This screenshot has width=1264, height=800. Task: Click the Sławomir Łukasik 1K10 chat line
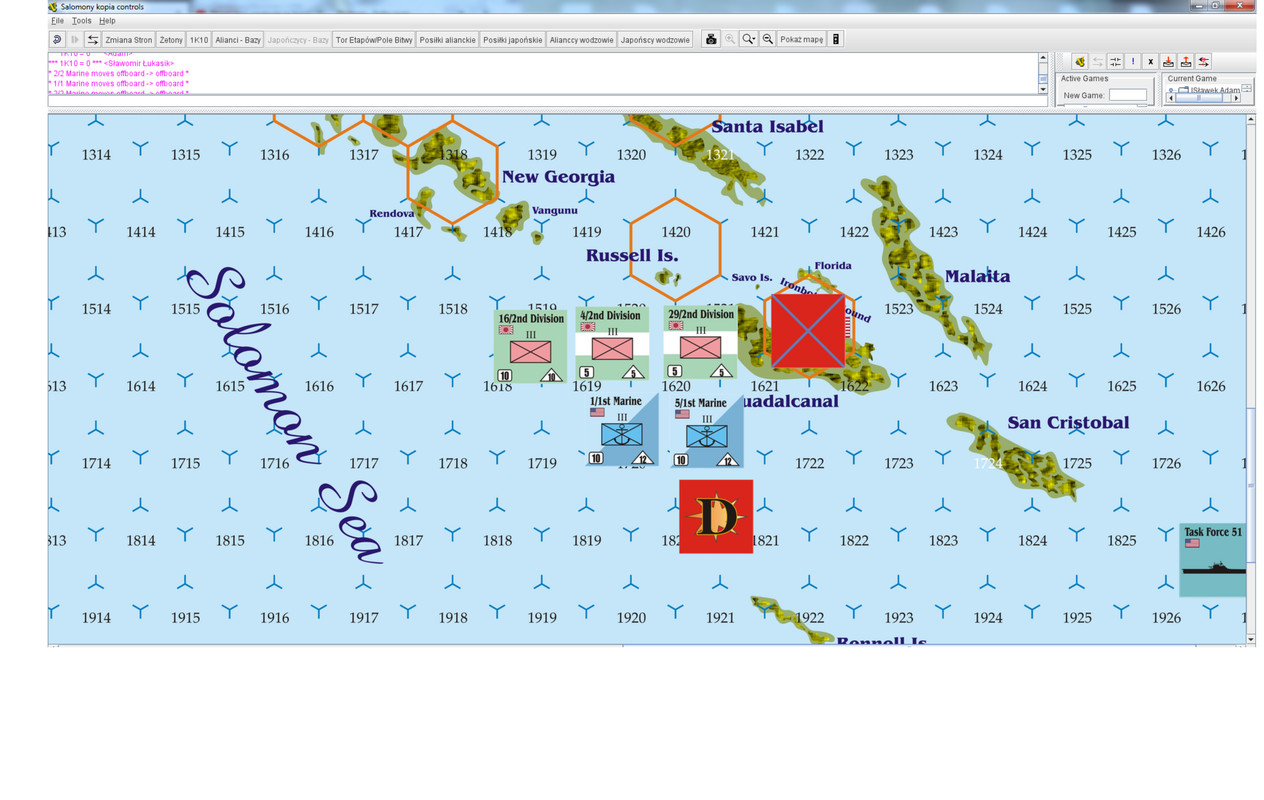tap(111, 63)
